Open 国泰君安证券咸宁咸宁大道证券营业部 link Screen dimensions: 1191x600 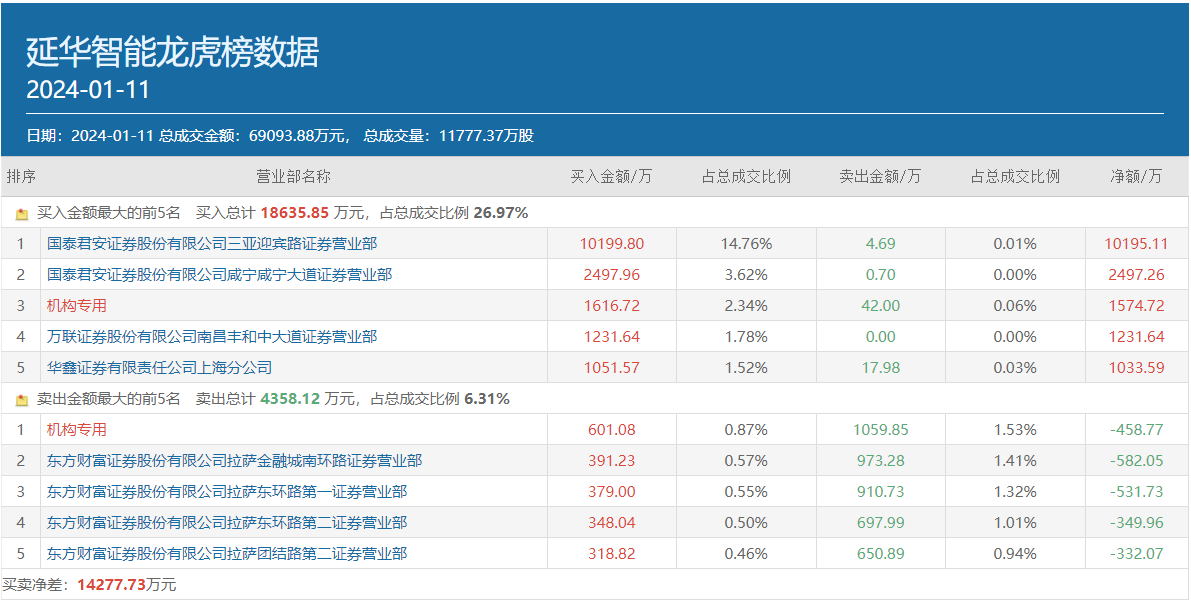[x=220, y=275]
